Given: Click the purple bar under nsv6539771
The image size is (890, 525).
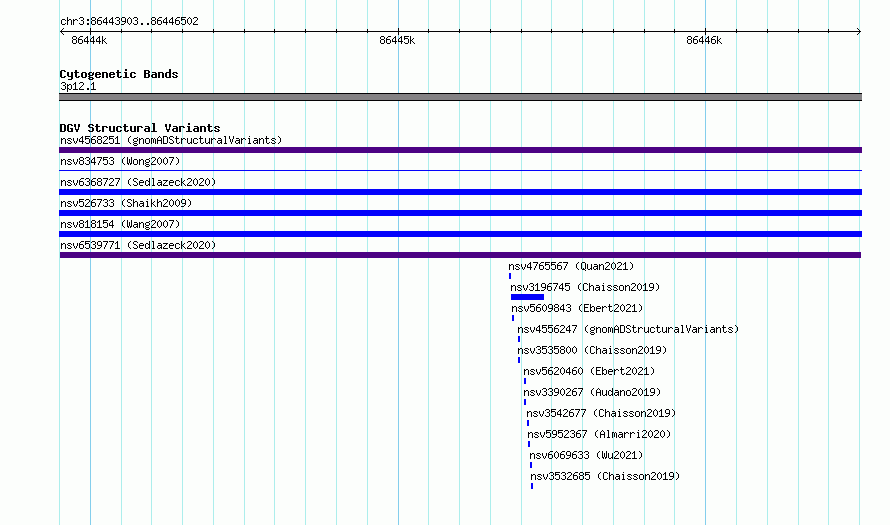Looking at the screenshot, I should [460, 255].
